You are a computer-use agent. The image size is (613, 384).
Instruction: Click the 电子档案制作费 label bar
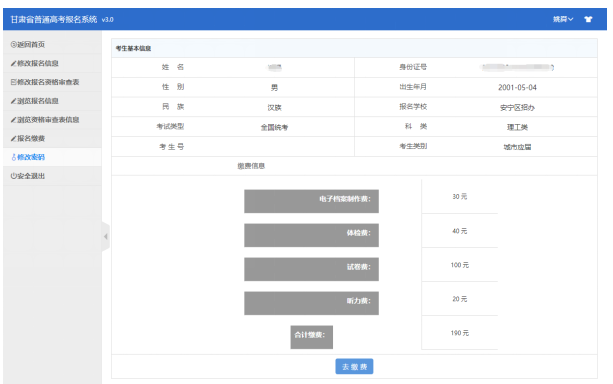coord(311,201)
